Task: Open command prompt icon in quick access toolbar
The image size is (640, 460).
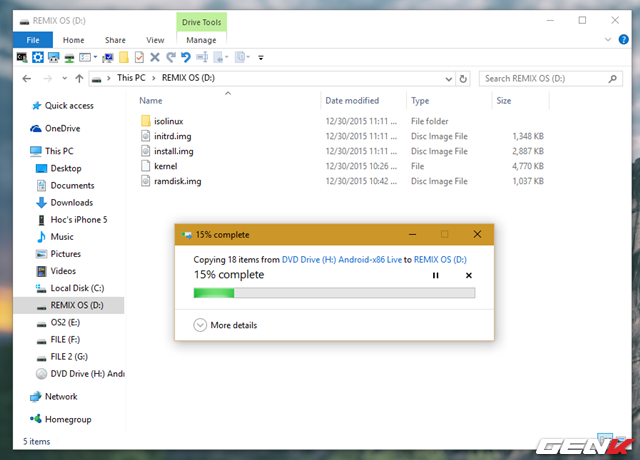Action: [22, 57]
